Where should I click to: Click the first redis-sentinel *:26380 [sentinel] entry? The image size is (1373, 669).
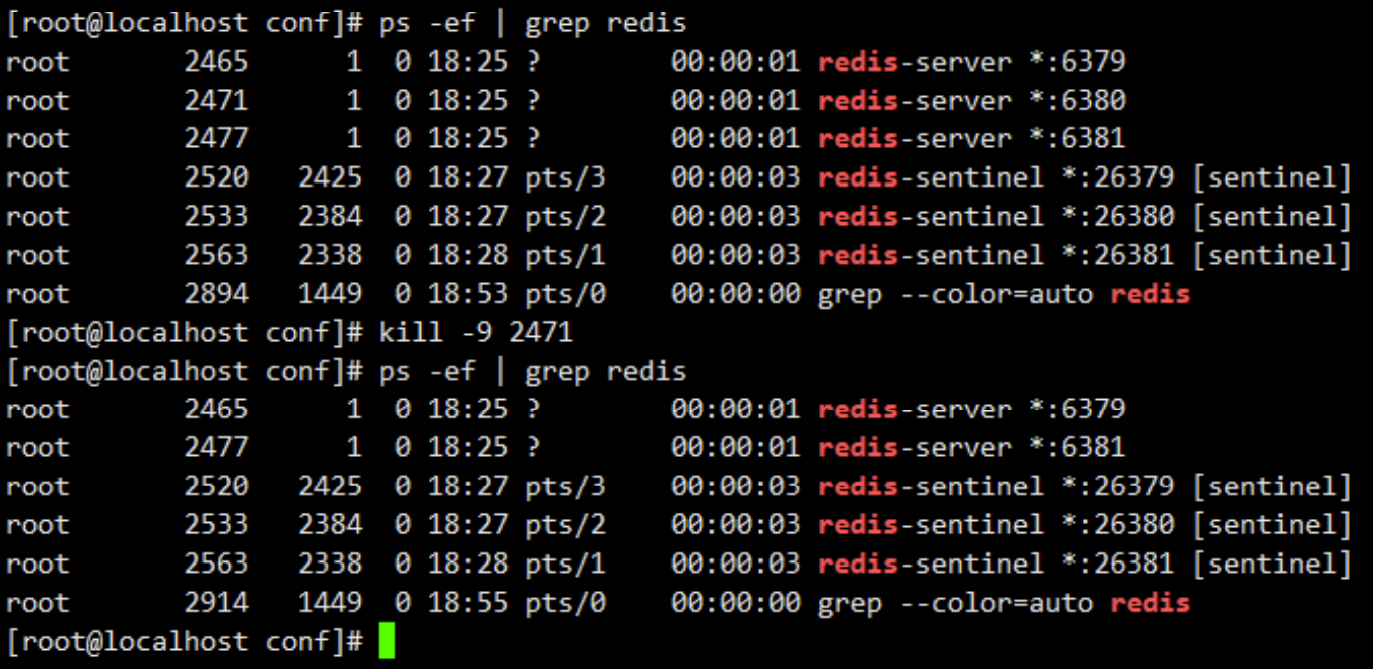[x=1085, y=216]
